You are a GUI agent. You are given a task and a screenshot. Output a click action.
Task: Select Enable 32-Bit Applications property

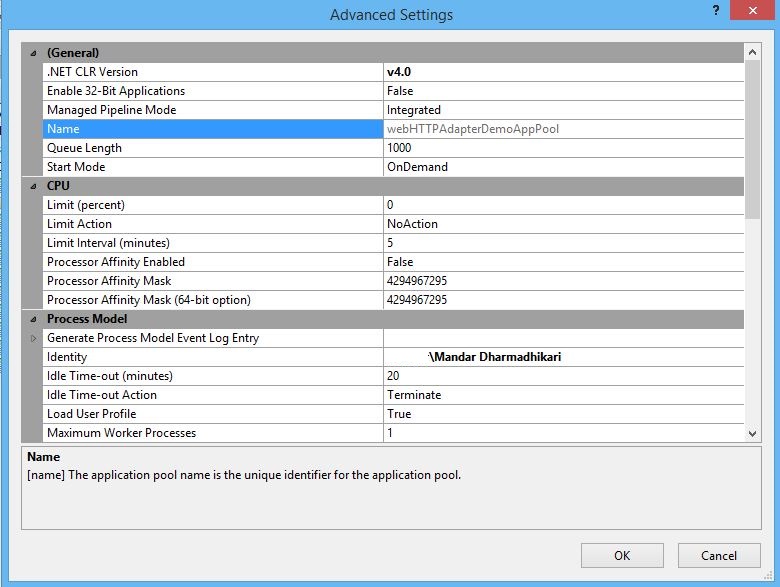(213, 91)
